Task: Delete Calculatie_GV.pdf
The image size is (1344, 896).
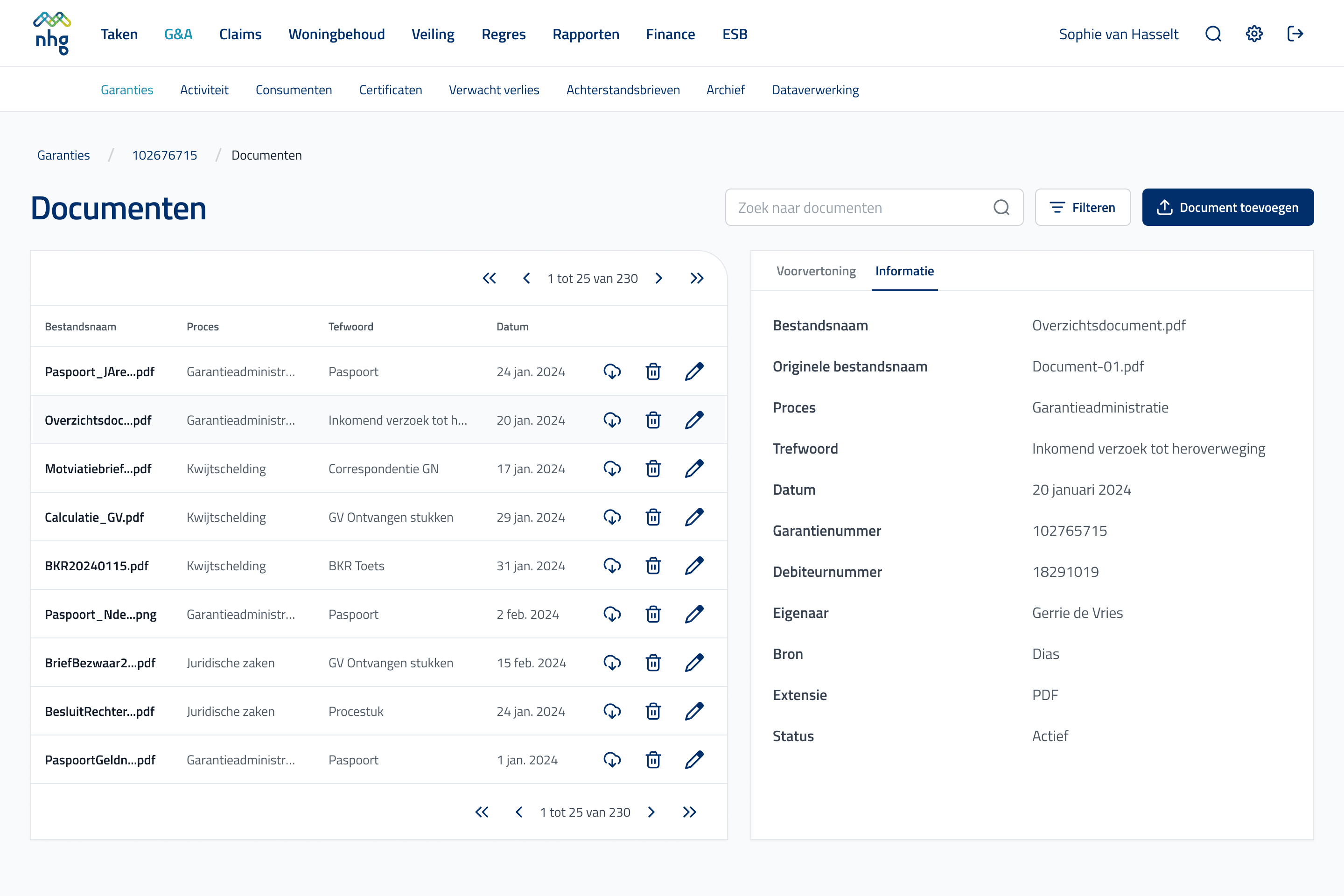Action: click(x=653, y=517)
